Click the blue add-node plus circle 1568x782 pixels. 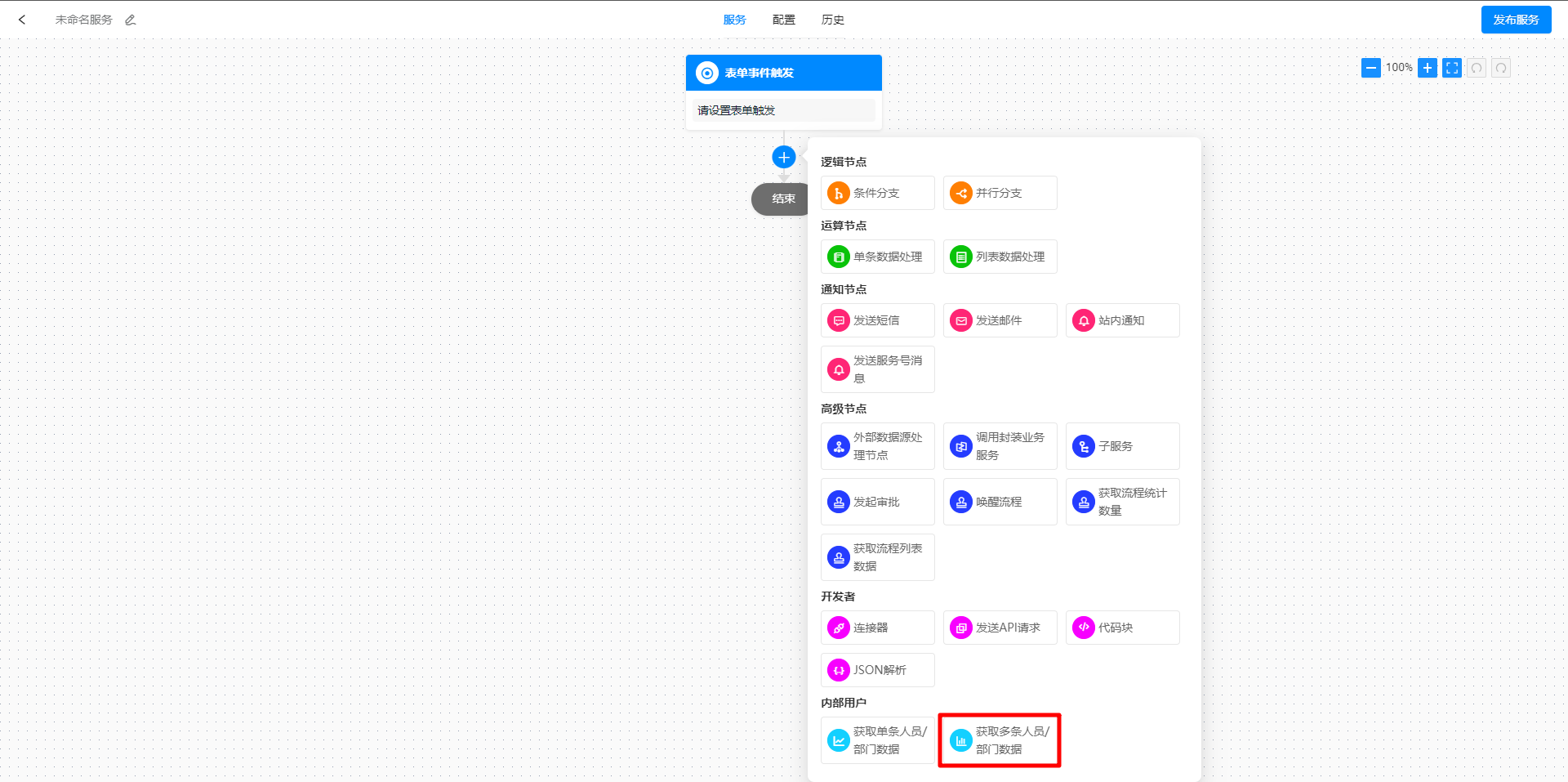(784, 157)
